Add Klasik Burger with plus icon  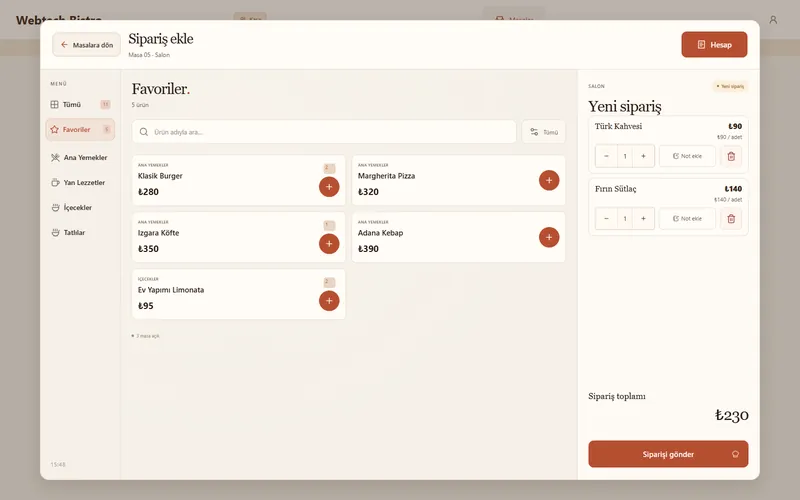click(x=329, y=187)
